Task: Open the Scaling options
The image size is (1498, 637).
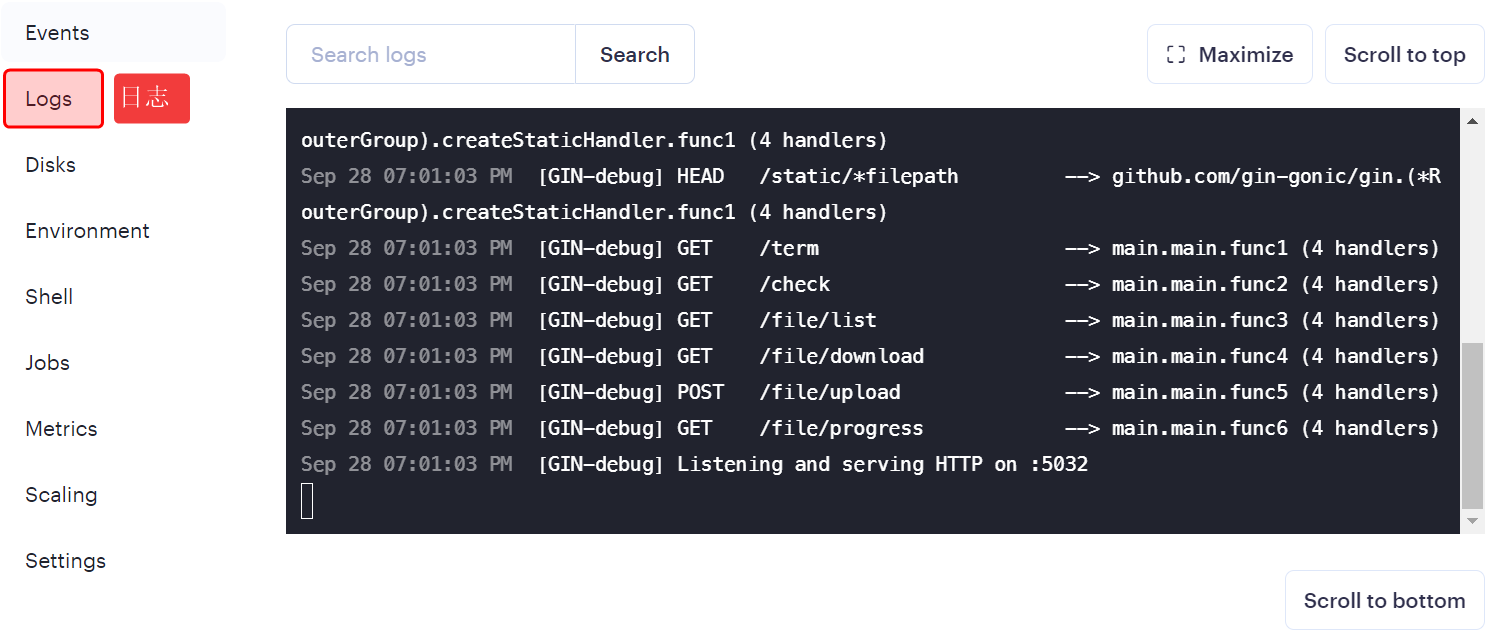Action: pos(61,495)
